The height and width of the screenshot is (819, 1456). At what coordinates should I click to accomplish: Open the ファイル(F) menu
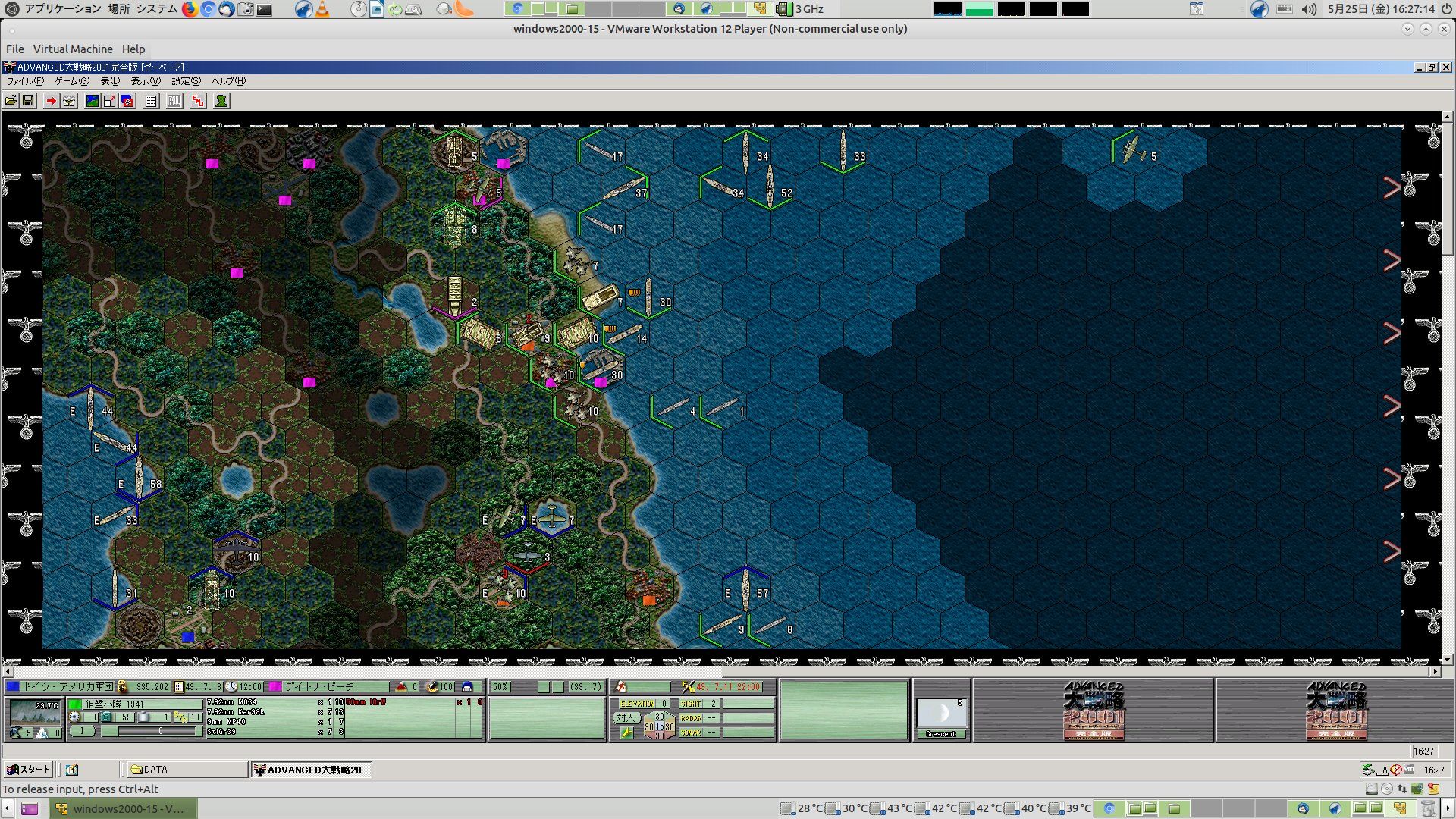tap(25, 81)
